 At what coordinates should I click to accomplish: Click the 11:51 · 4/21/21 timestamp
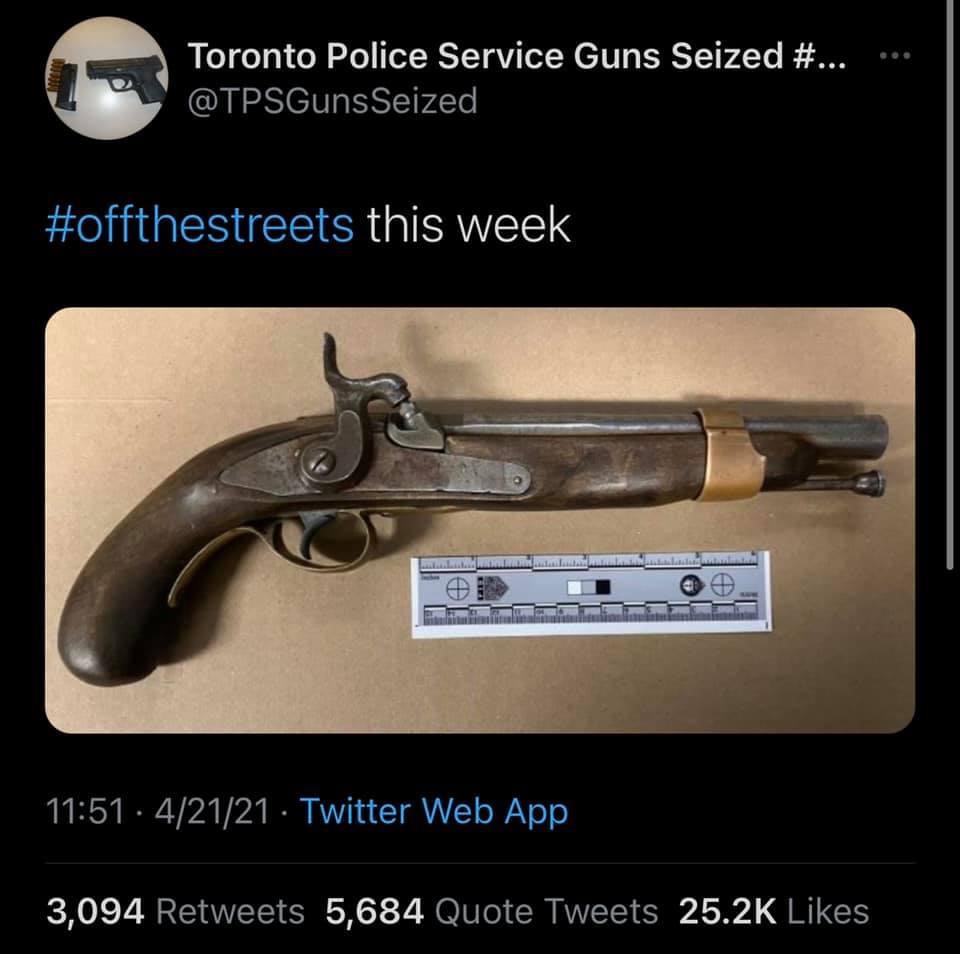[158, 811]
